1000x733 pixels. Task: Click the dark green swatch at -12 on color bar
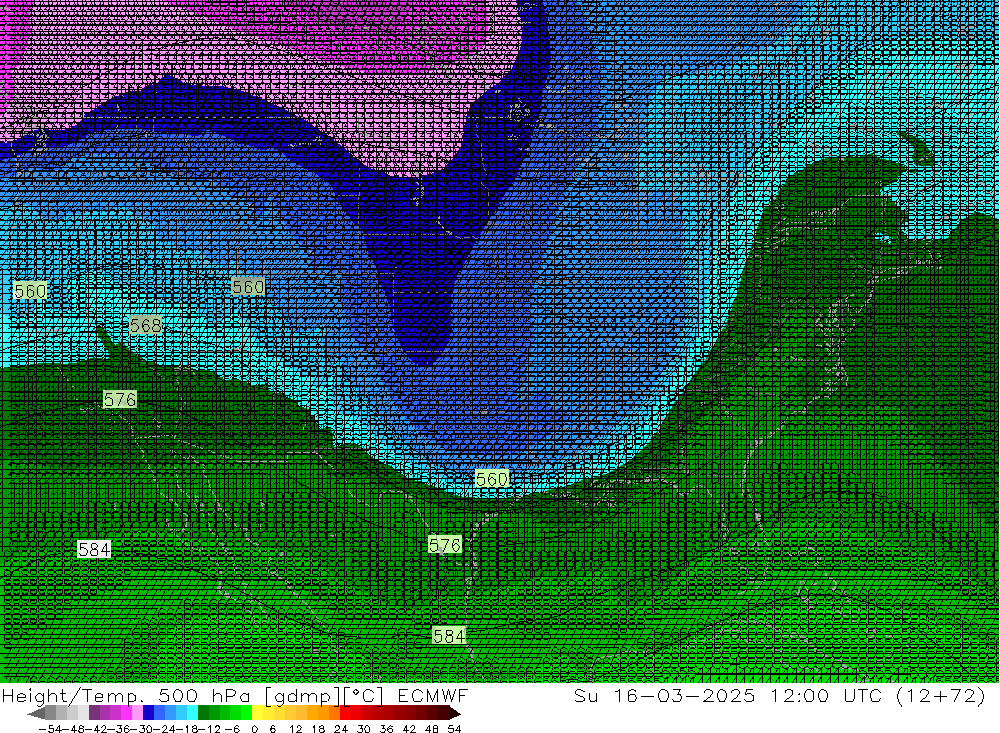click(203, 713)
